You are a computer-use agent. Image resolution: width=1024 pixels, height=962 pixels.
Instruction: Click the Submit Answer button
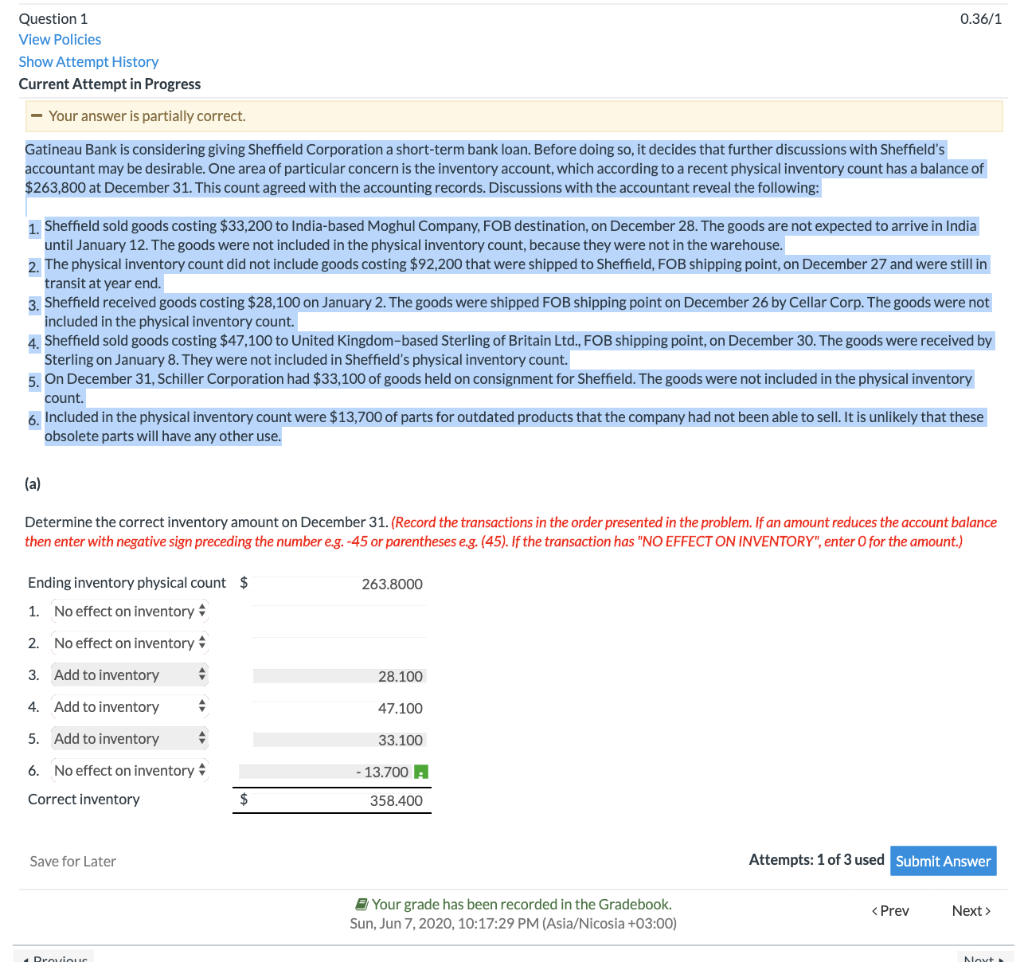[x=942, y=860]
